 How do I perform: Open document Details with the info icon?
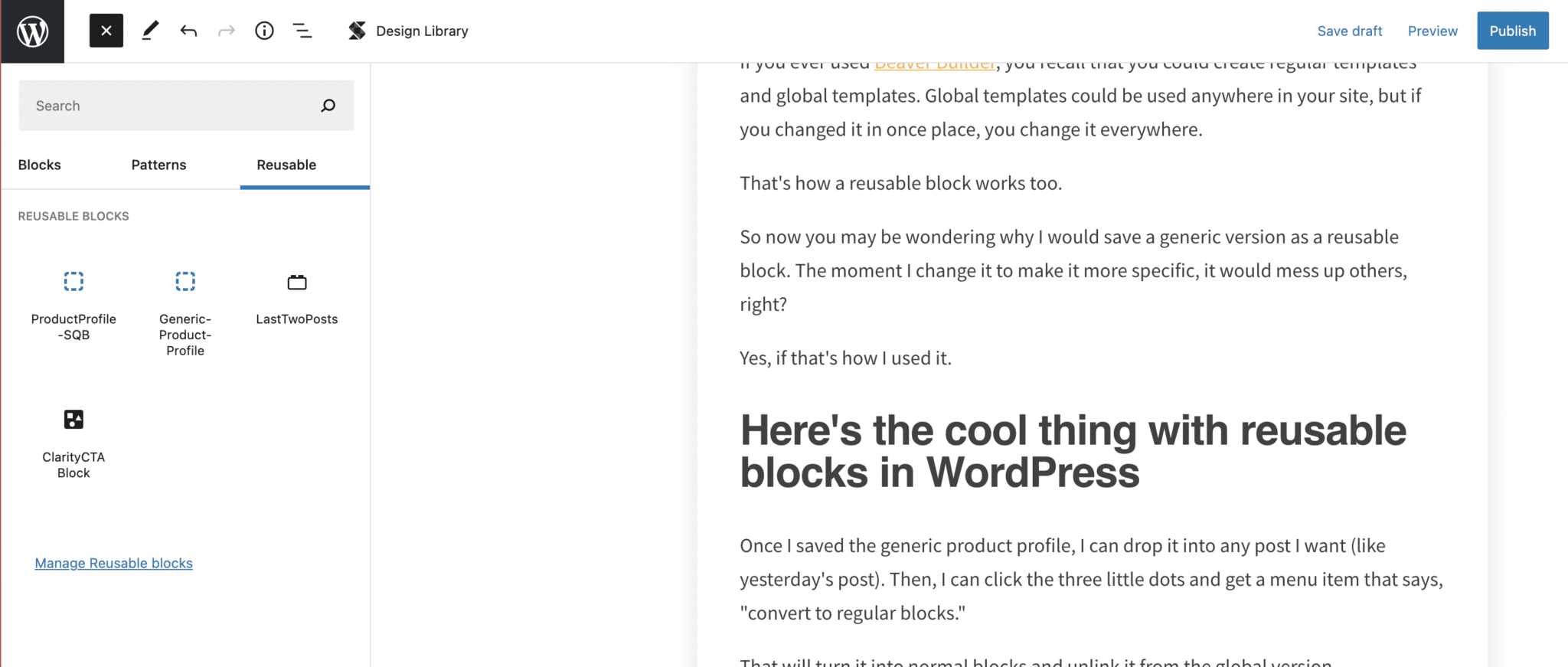pyautogui.click(x=264, y=31)
